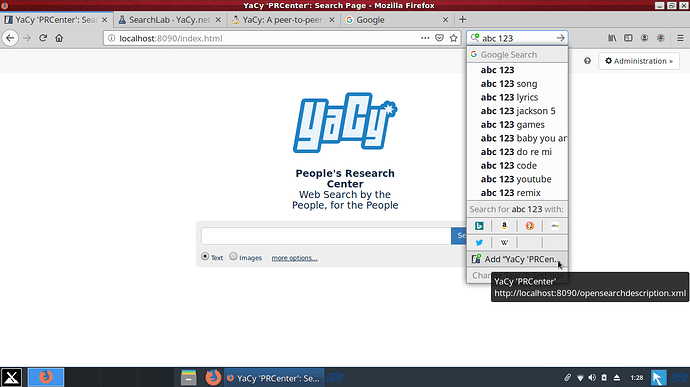Focus the YaCy search text field
The width and height of the screenshot is (690, 387).
326,236
